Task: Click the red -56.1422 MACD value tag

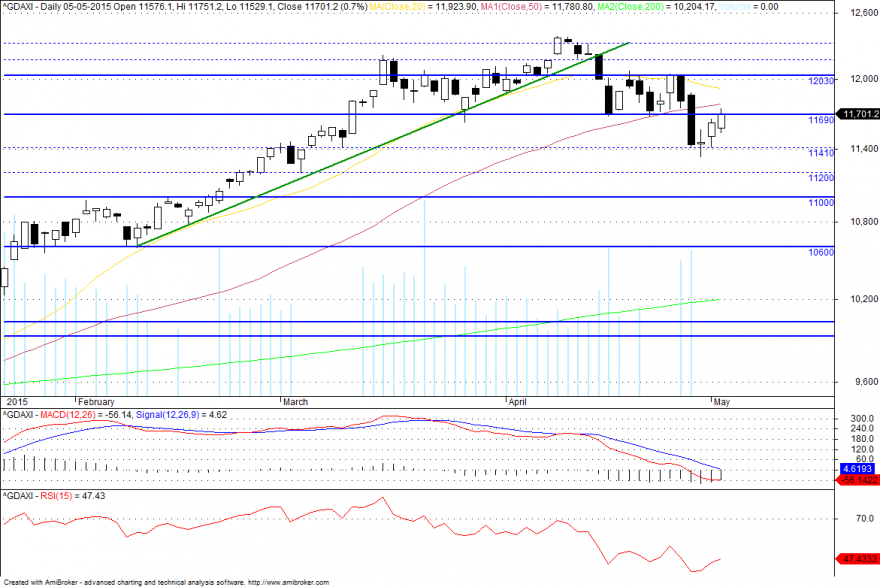Action: tap(857, 480)
